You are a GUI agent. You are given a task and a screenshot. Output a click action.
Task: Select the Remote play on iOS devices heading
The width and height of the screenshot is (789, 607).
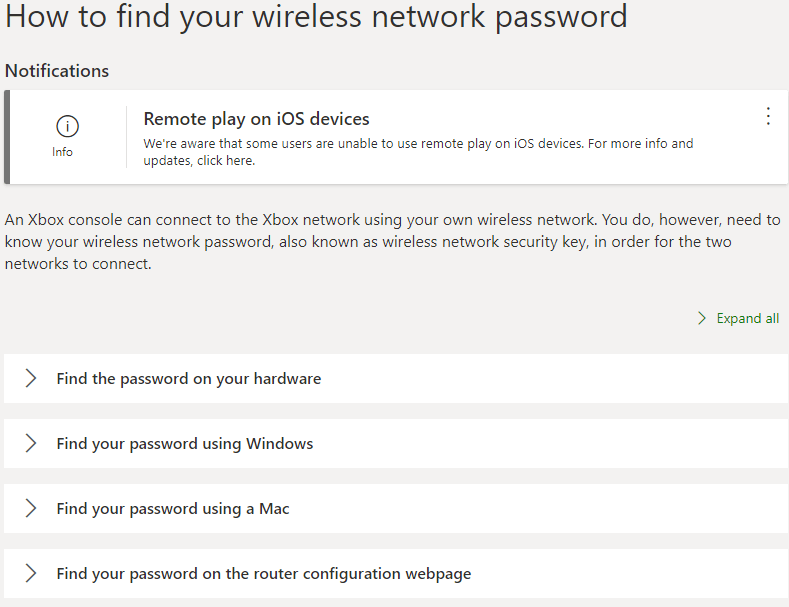point(256,119)
